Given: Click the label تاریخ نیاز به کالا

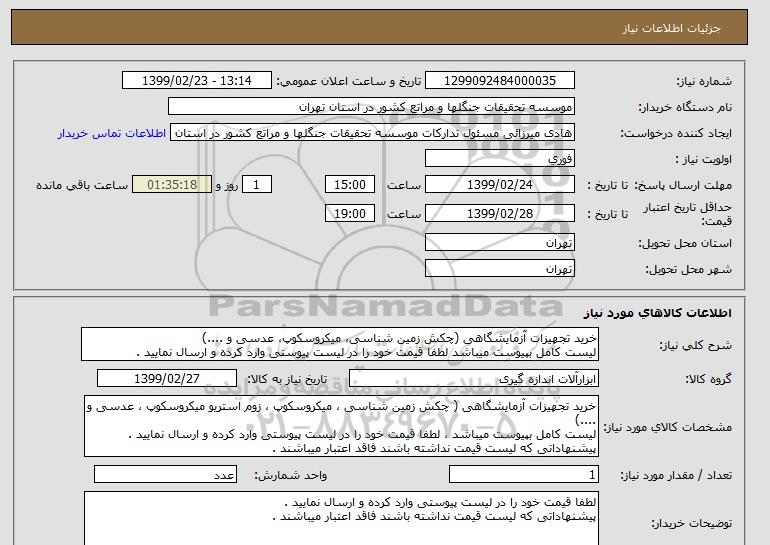Looking at the screenshot, I should tap(287, 379).
